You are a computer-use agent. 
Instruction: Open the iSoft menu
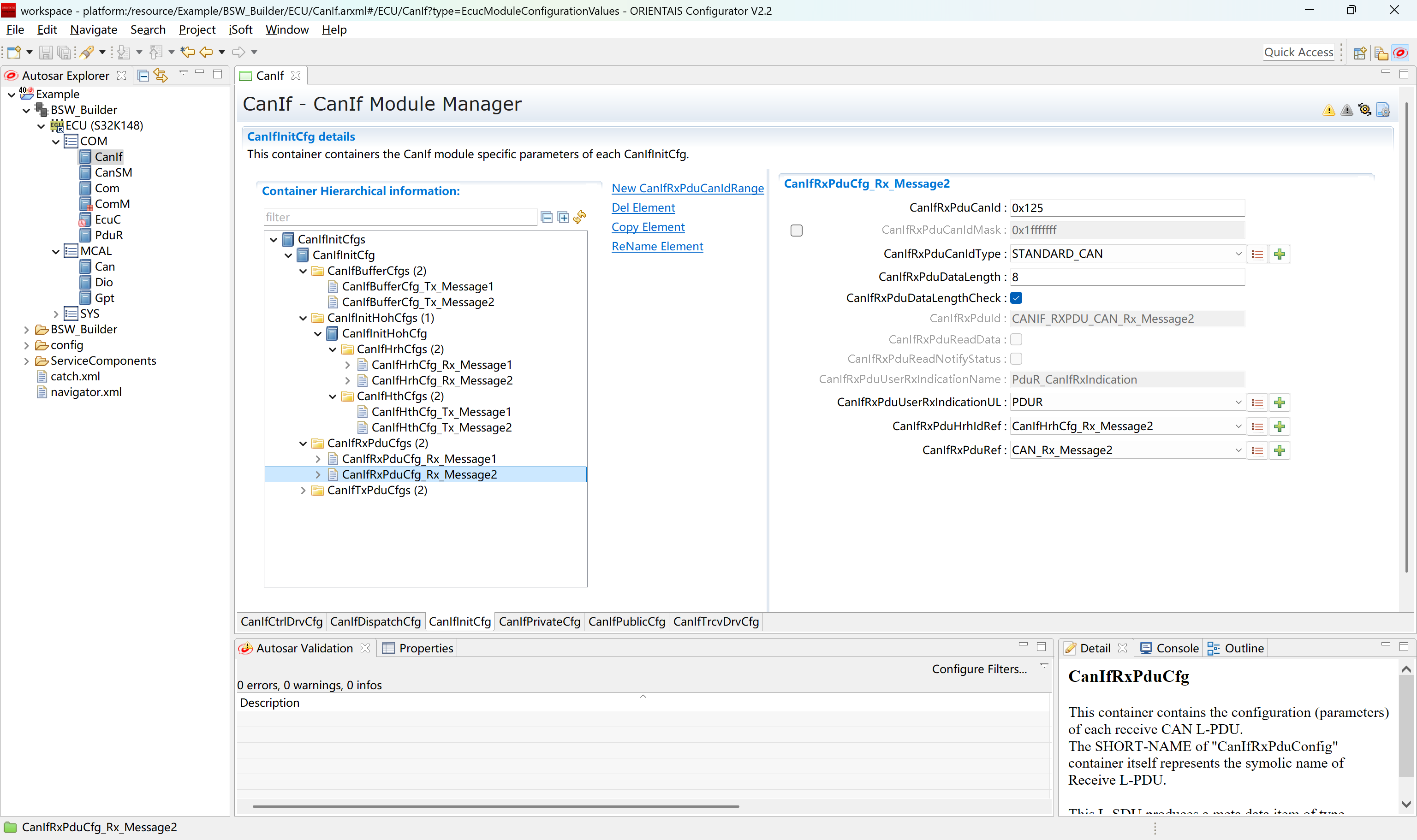coord(240,30)
